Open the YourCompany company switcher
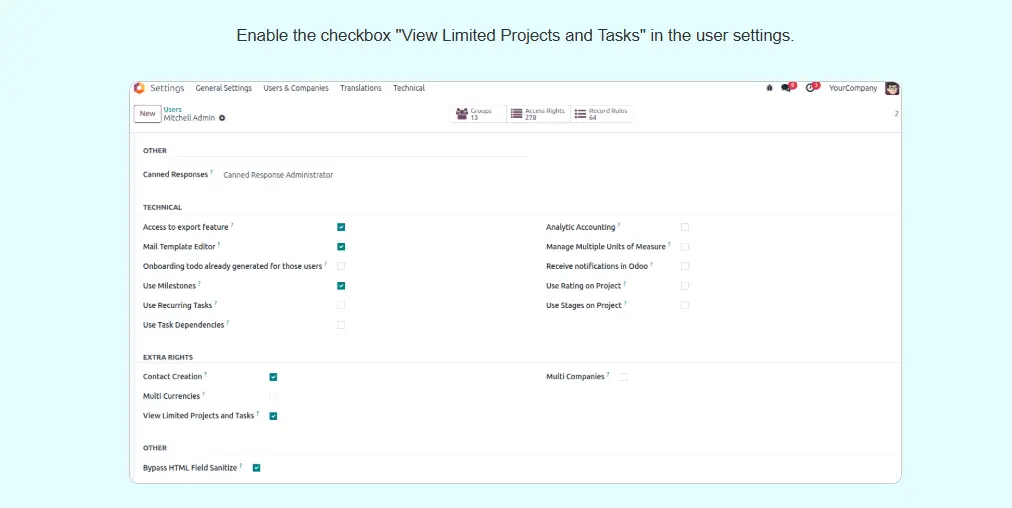This screenshot has width=1012, height=508. (853, 88)
